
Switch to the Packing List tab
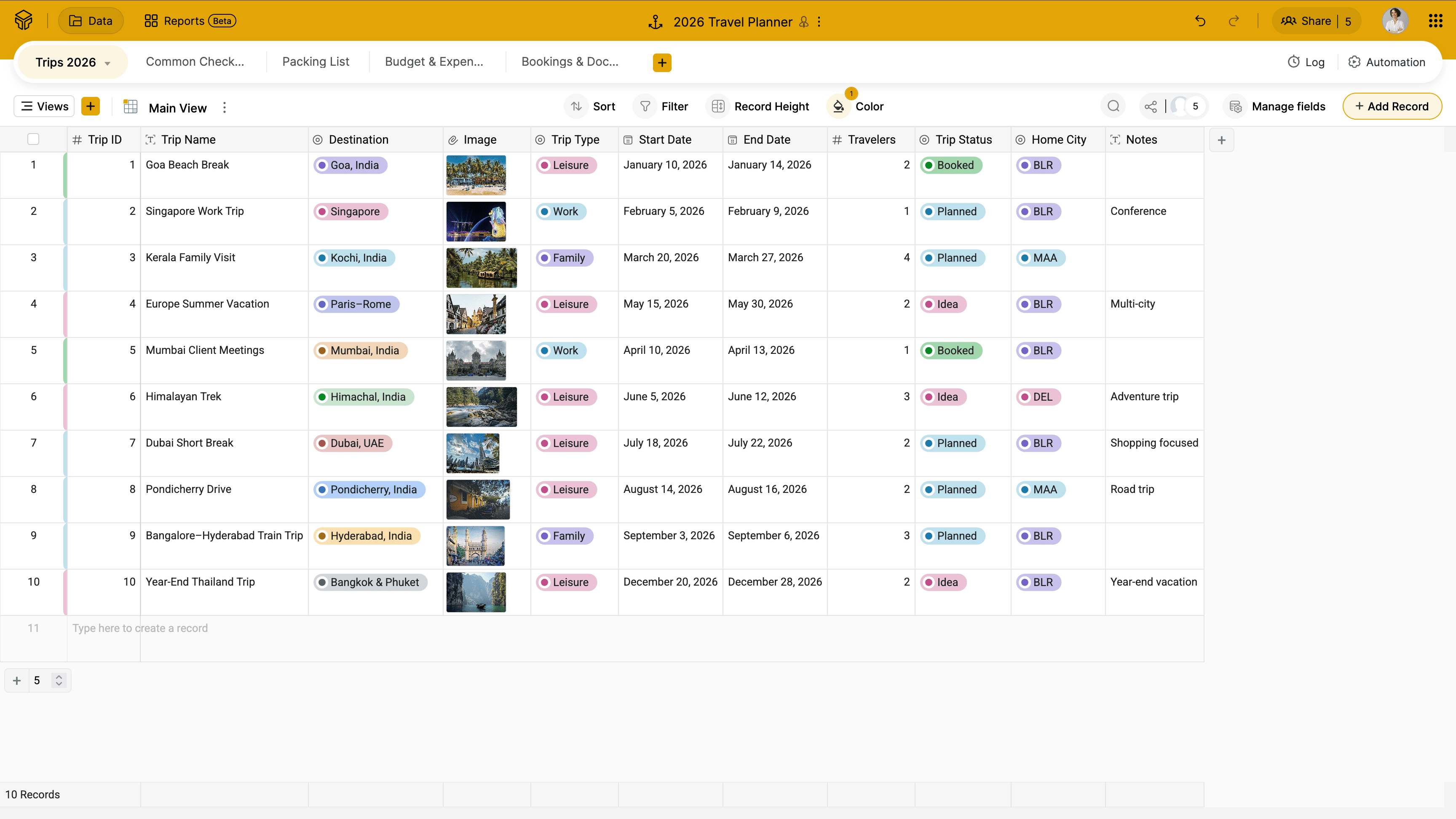pos(316,62)
